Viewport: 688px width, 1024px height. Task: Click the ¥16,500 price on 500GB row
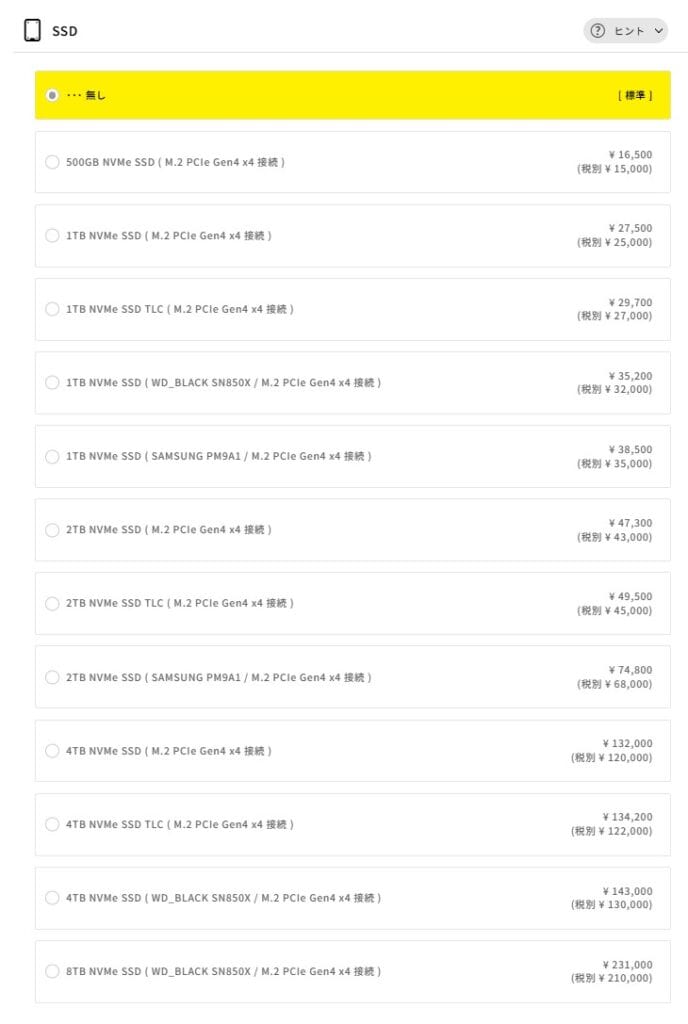[x=630, y=155]
